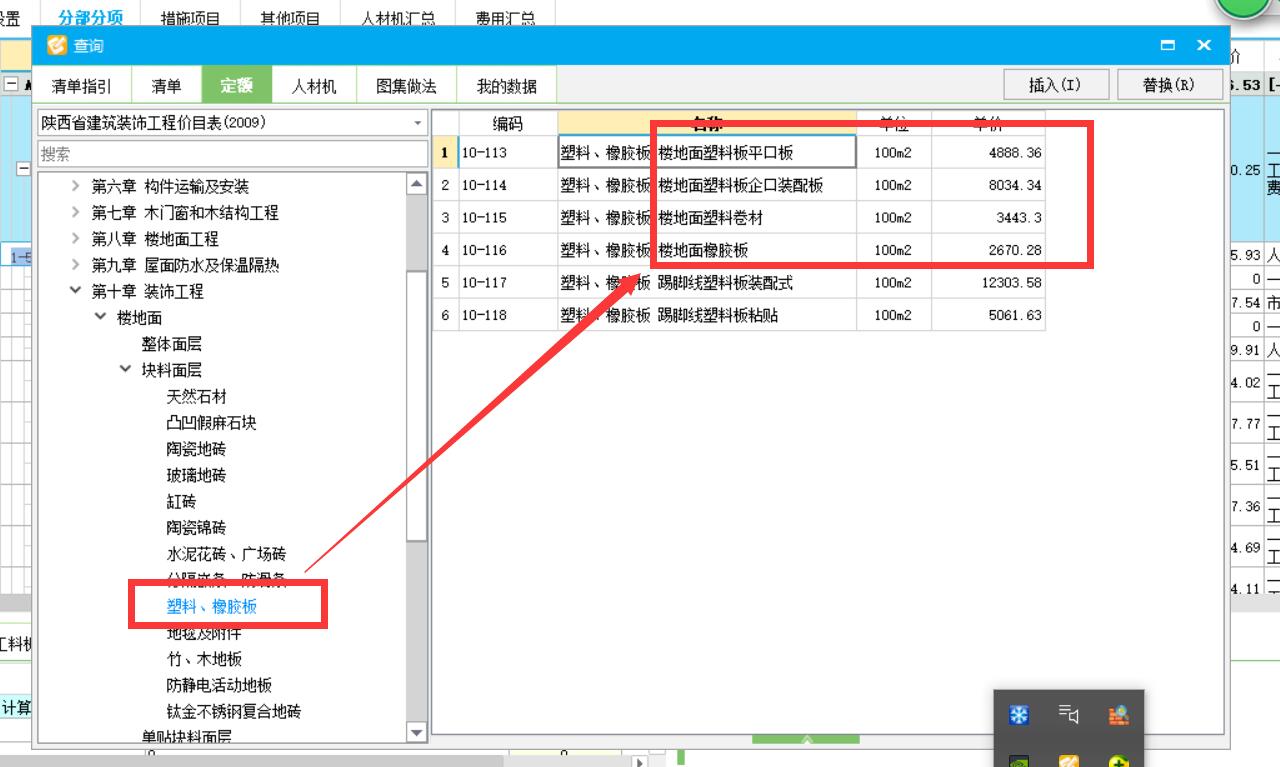1280x767 pixels.
Task: Open the 陕西省建筑装饰工程价目表 dropdown
Action: 418,123
